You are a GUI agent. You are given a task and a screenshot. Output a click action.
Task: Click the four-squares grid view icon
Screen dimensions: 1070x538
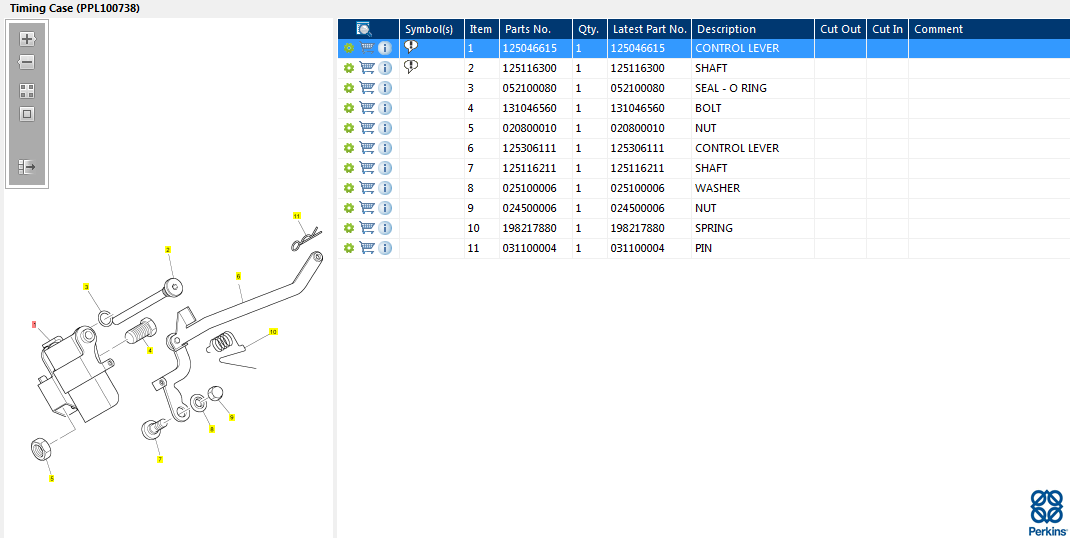coord(27,91)
